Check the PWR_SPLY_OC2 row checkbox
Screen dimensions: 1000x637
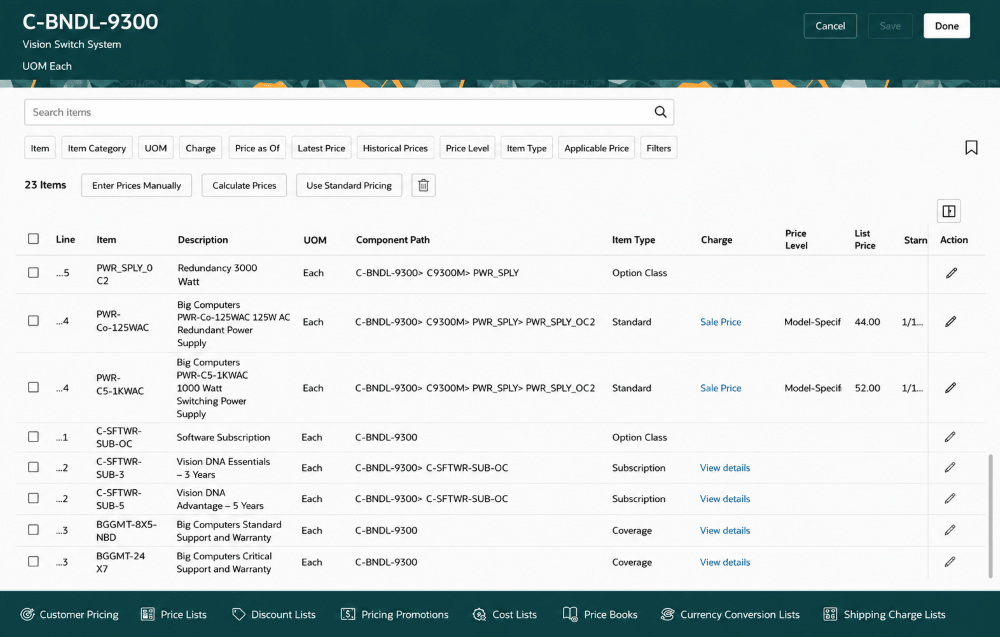click(33, 272)
